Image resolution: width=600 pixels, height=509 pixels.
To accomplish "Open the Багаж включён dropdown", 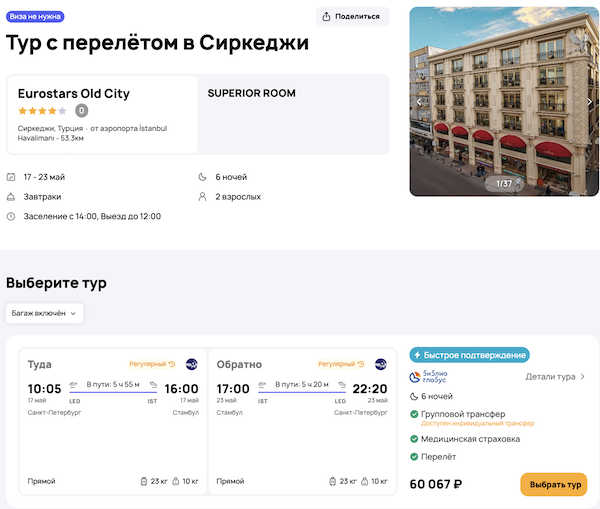I will coord(45,313).
